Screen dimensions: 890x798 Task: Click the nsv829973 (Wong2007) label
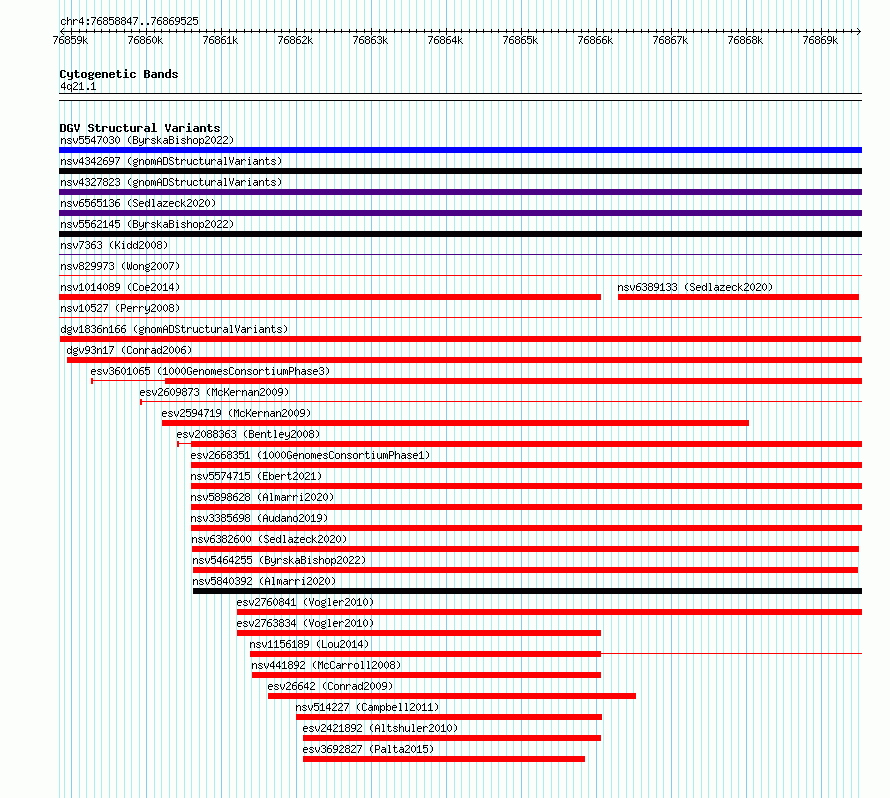(x=120, y=266)
